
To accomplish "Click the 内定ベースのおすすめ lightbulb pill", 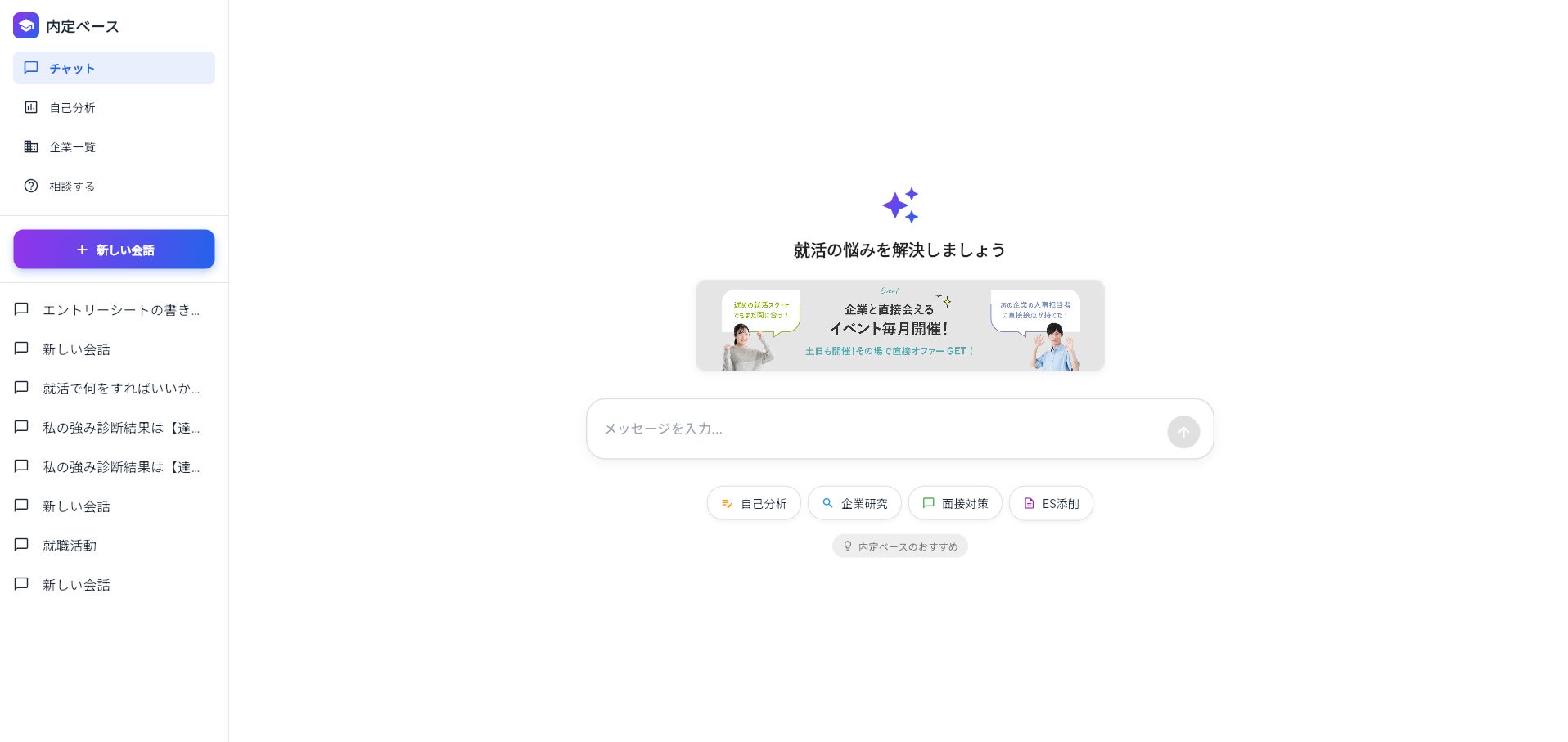I will pos(900,546).
